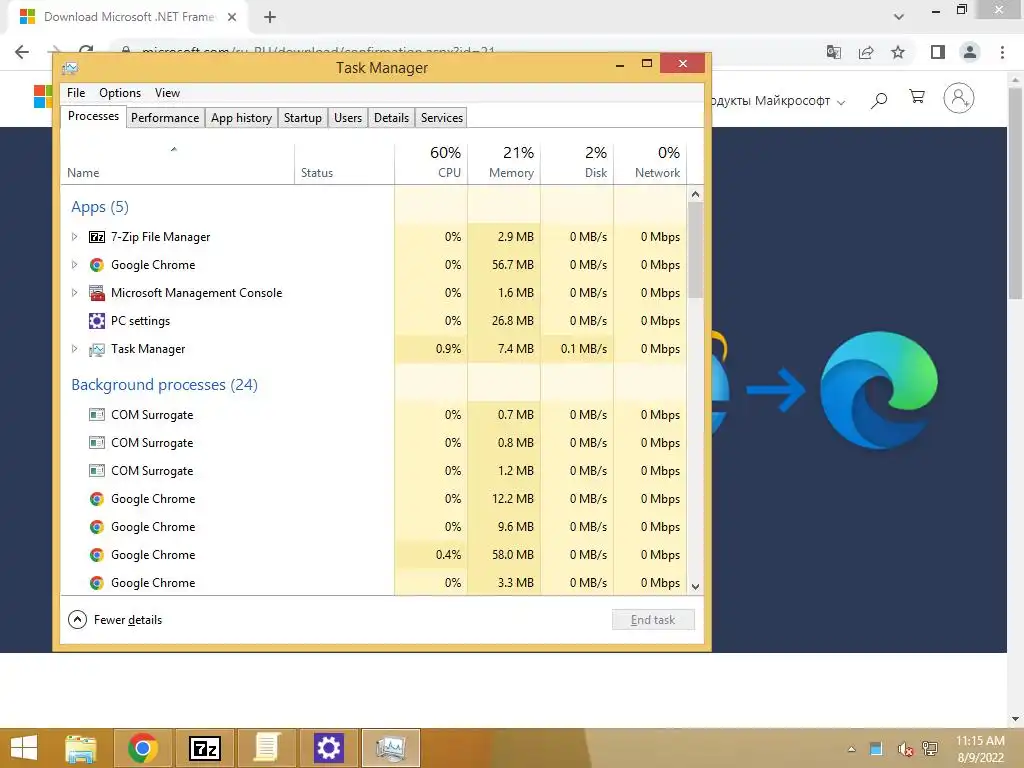Expand Microsoft Management Console row
The width and height of the screenshot is (1024, 768).
pyautogui.click(x=74, y=293)
